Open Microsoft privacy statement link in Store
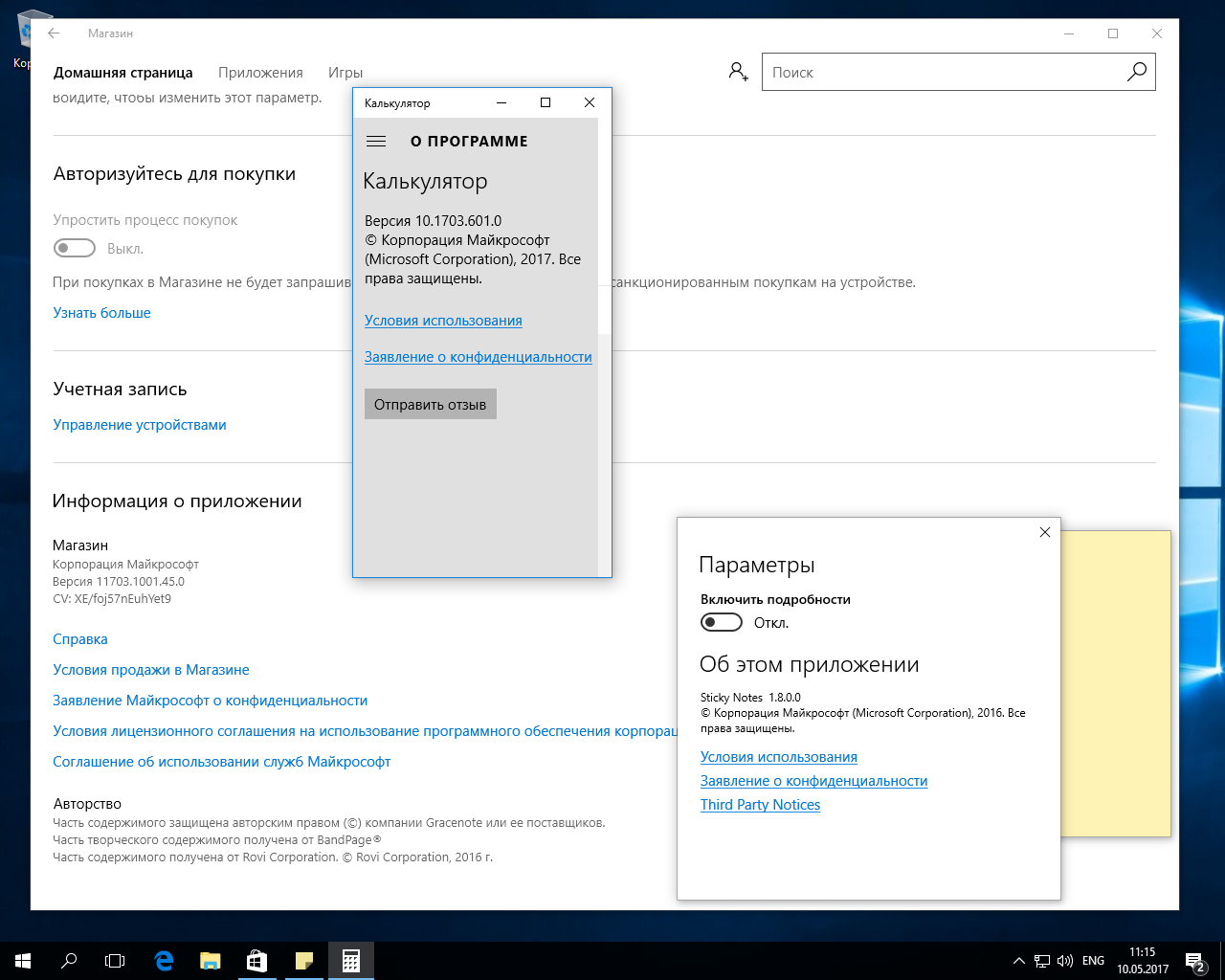This screenshot has width=1225, height=980. [x=211, y=701]
